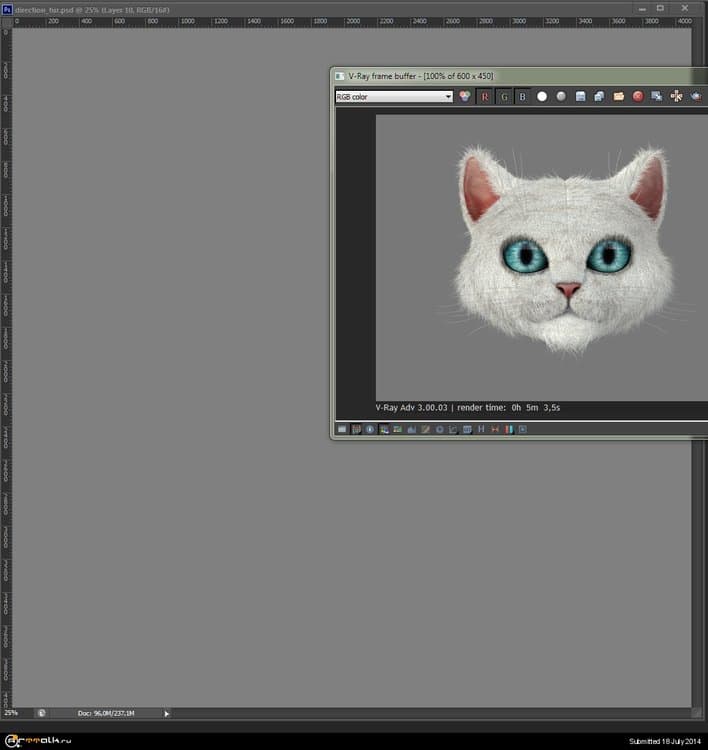Click the Duplicate to Max frame buffer icon

click(599, 97)
